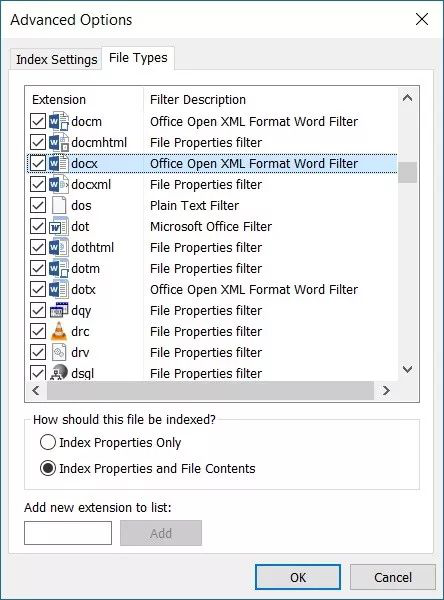Select the VLC cone icon for drc
Image resolution: width=444 pixels, height=600 pixels.
tap(59, 331)
